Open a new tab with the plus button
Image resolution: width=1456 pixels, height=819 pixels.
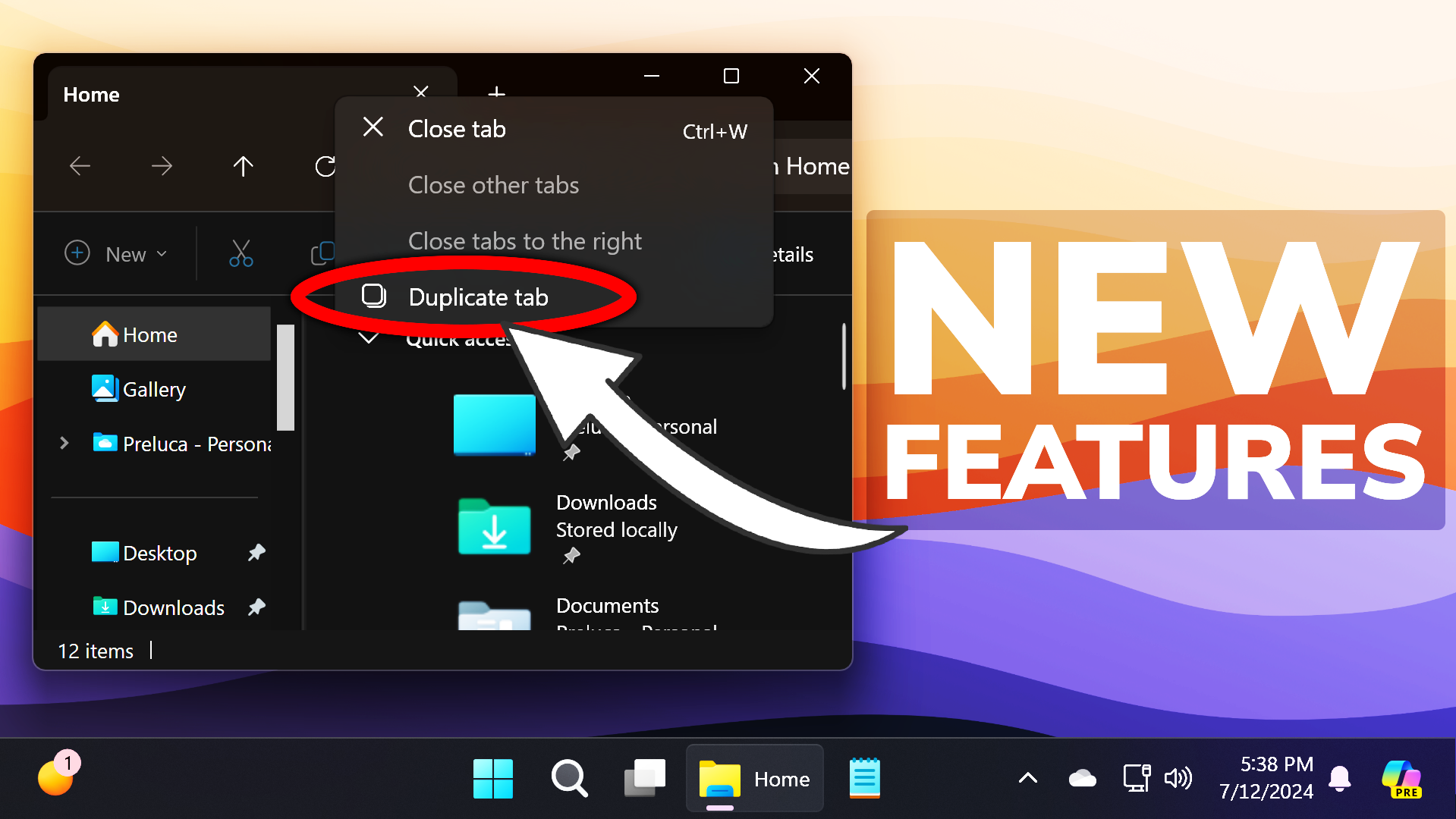click(496, 94)
